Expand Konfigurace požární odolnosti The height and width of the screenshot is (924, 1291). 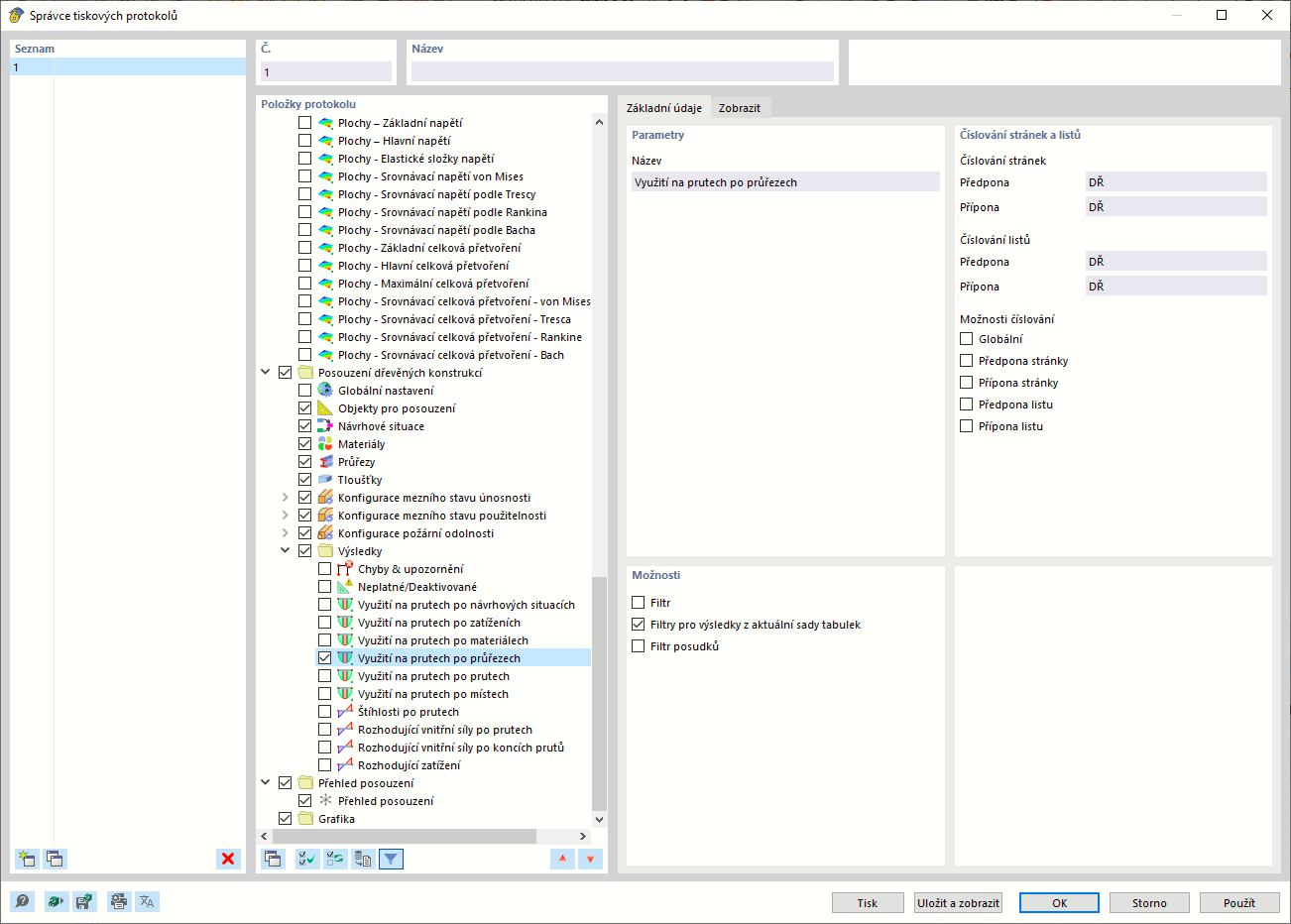coord(286,533)
